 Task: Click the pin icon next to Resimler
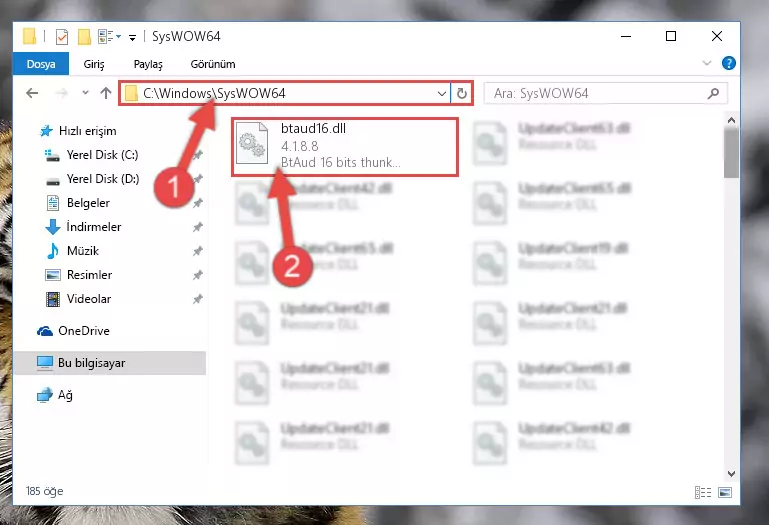[x=198, y=275]
